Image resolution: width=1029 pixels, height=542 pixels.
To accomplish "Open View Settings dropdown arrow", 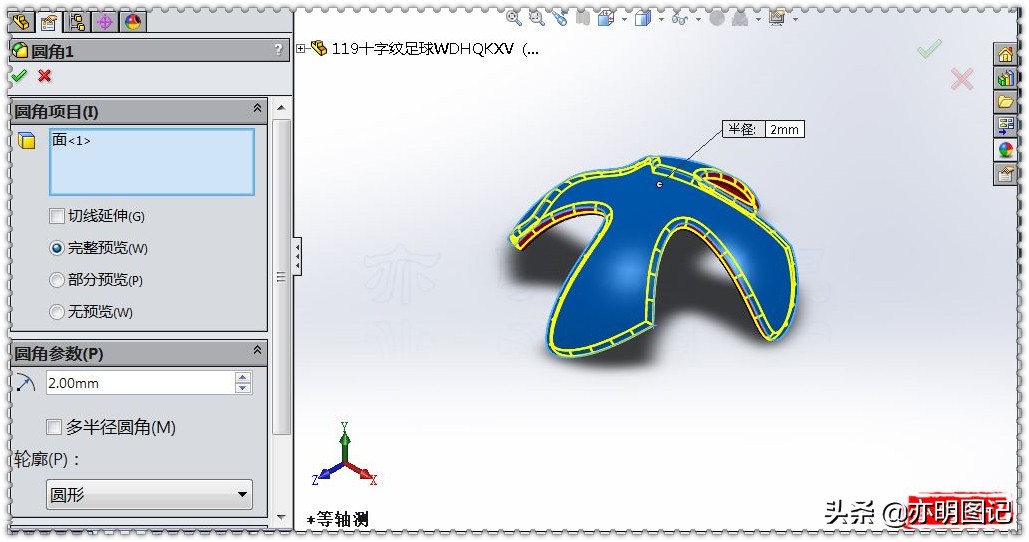I will [795, 19].
